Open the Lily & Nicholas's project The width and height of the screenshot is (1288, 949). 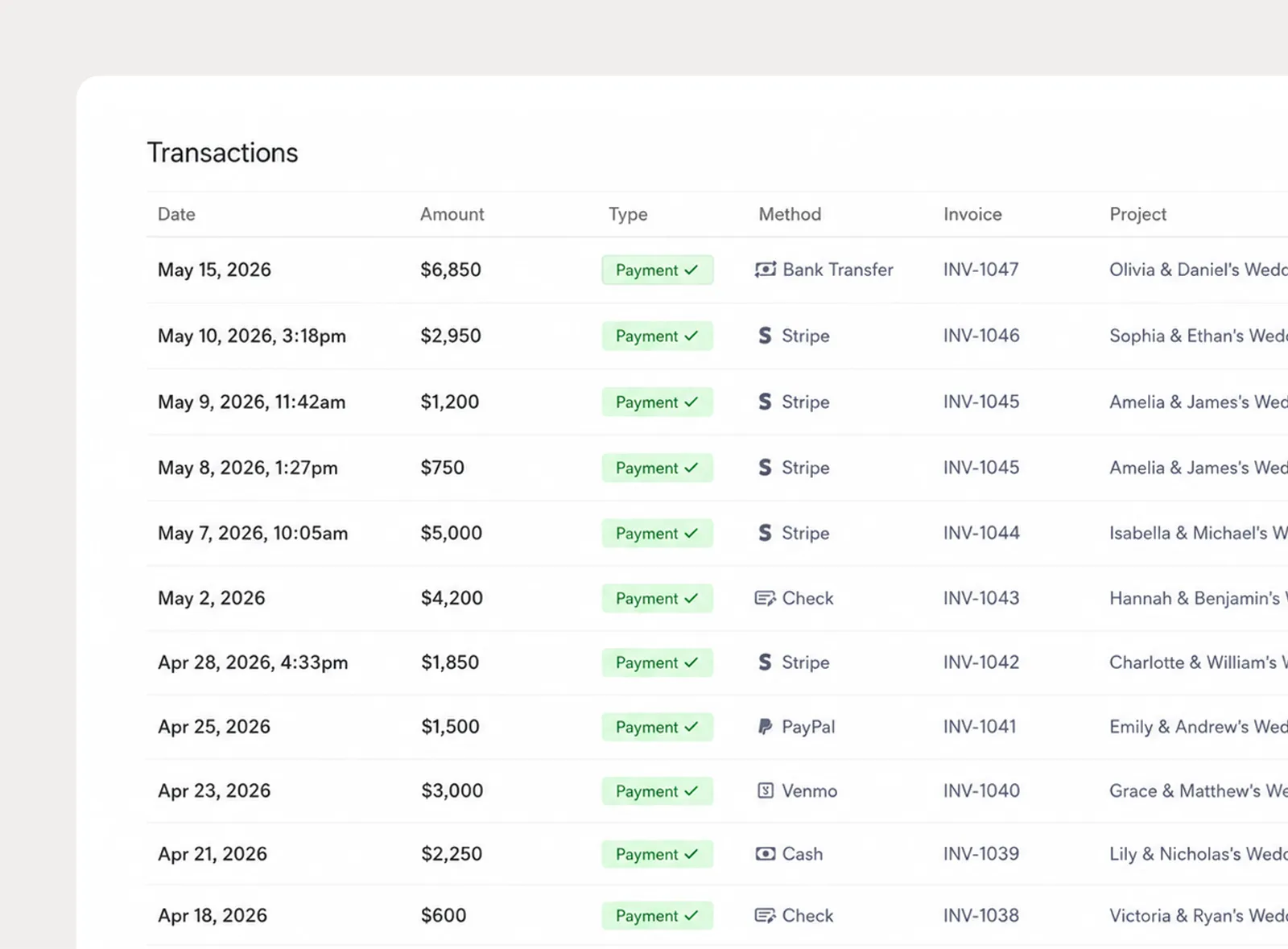click(1198, 854)
